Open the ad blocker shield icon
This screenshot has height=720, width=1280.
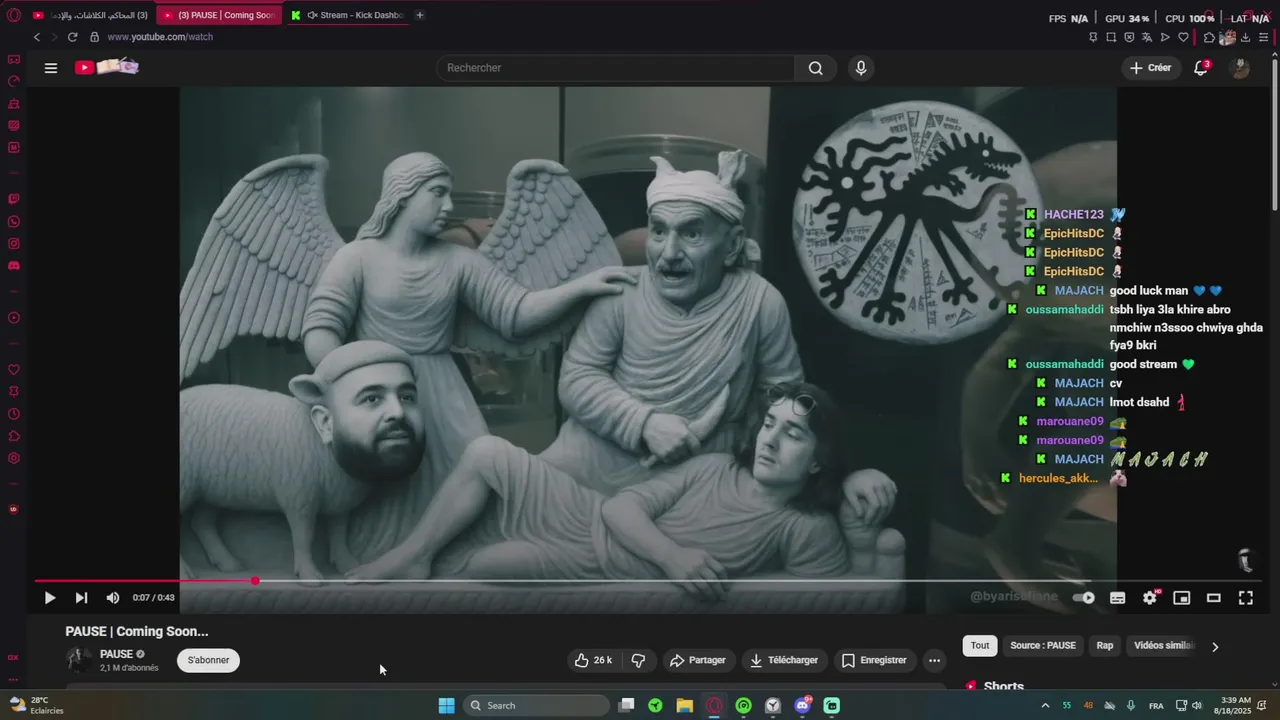pyautogui.click(x=1129, y=37)
